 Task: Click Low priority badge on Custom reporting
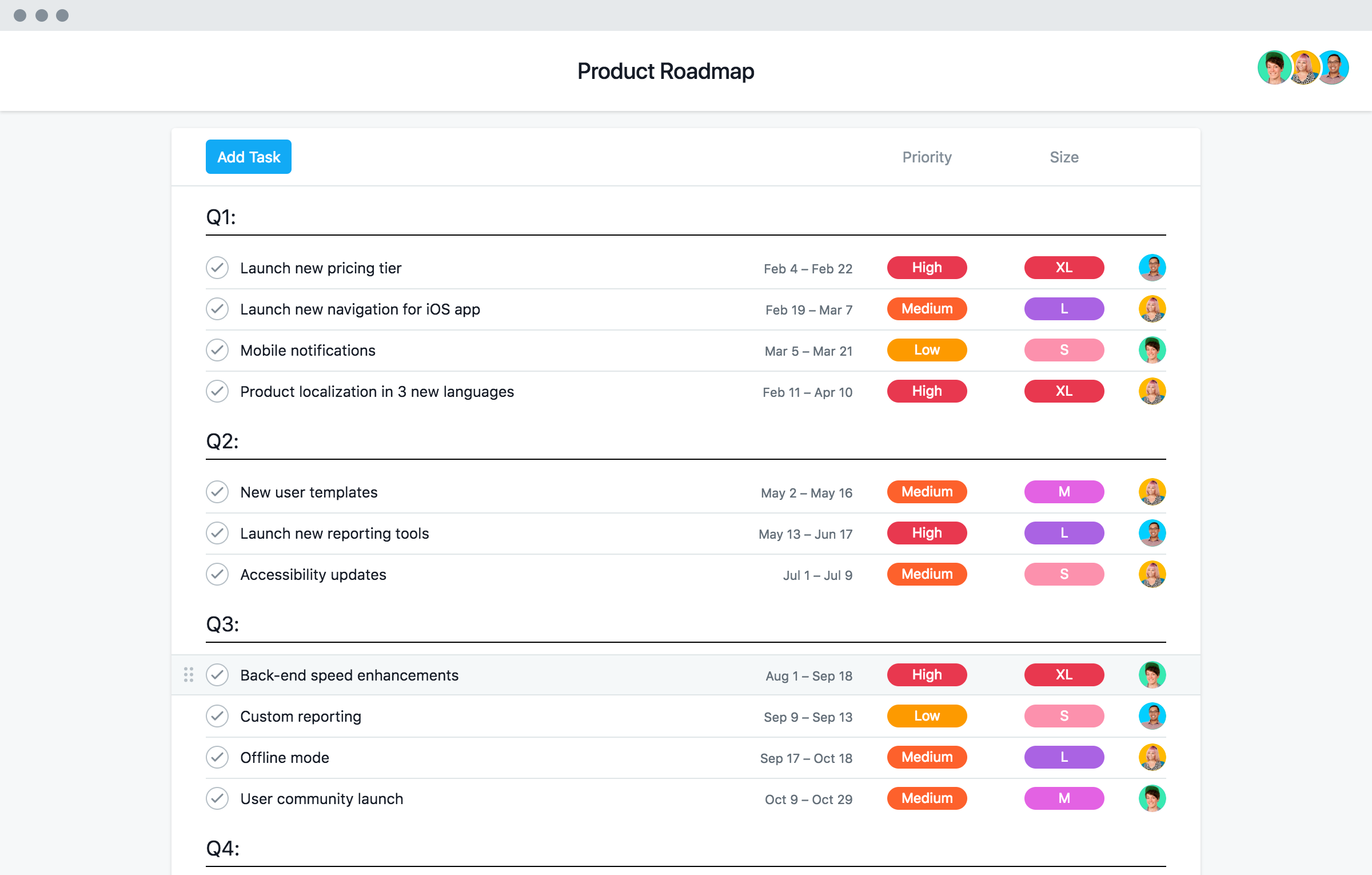click(926, 716)
